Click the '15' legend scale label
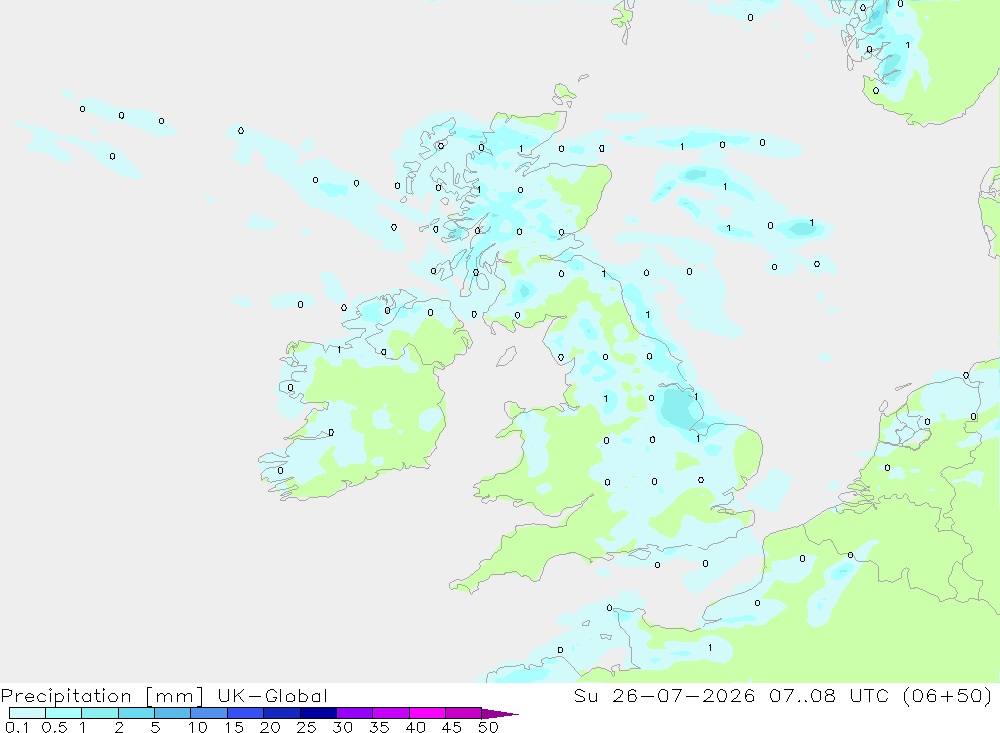 [x=234, y=727]
